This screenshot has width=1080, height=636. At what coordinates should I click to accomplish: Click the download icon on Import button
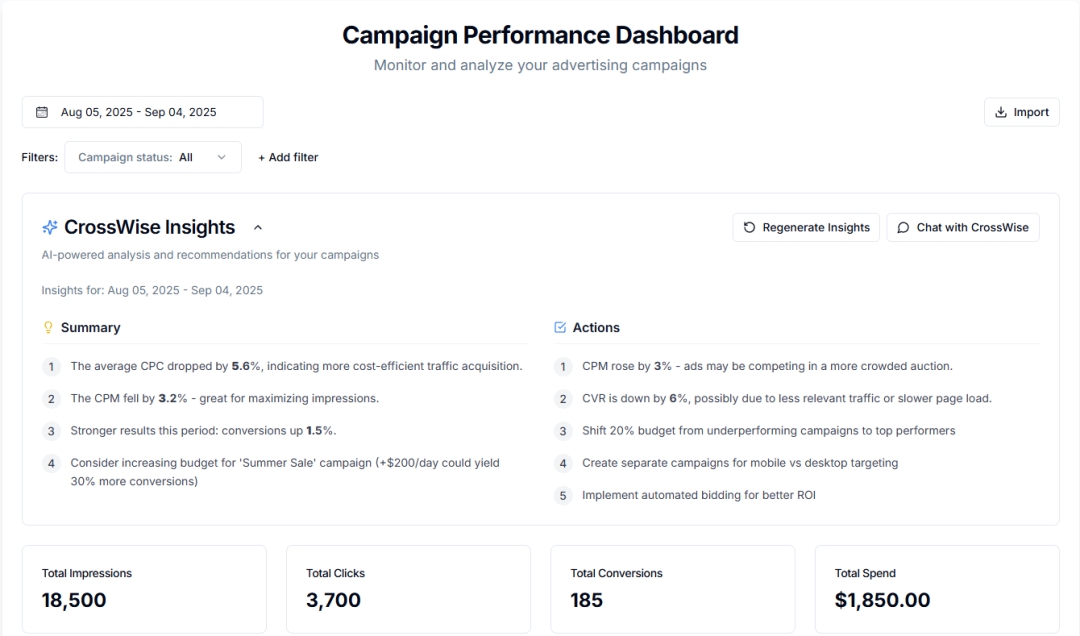pos(1001,112)
